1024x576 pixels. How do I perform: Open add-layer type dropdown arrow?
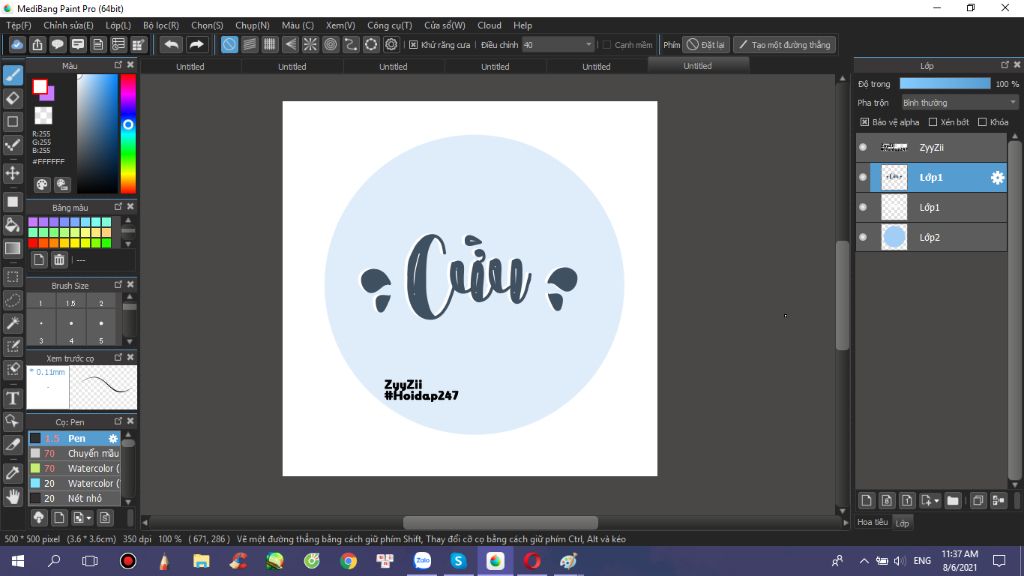click(936, 501)
